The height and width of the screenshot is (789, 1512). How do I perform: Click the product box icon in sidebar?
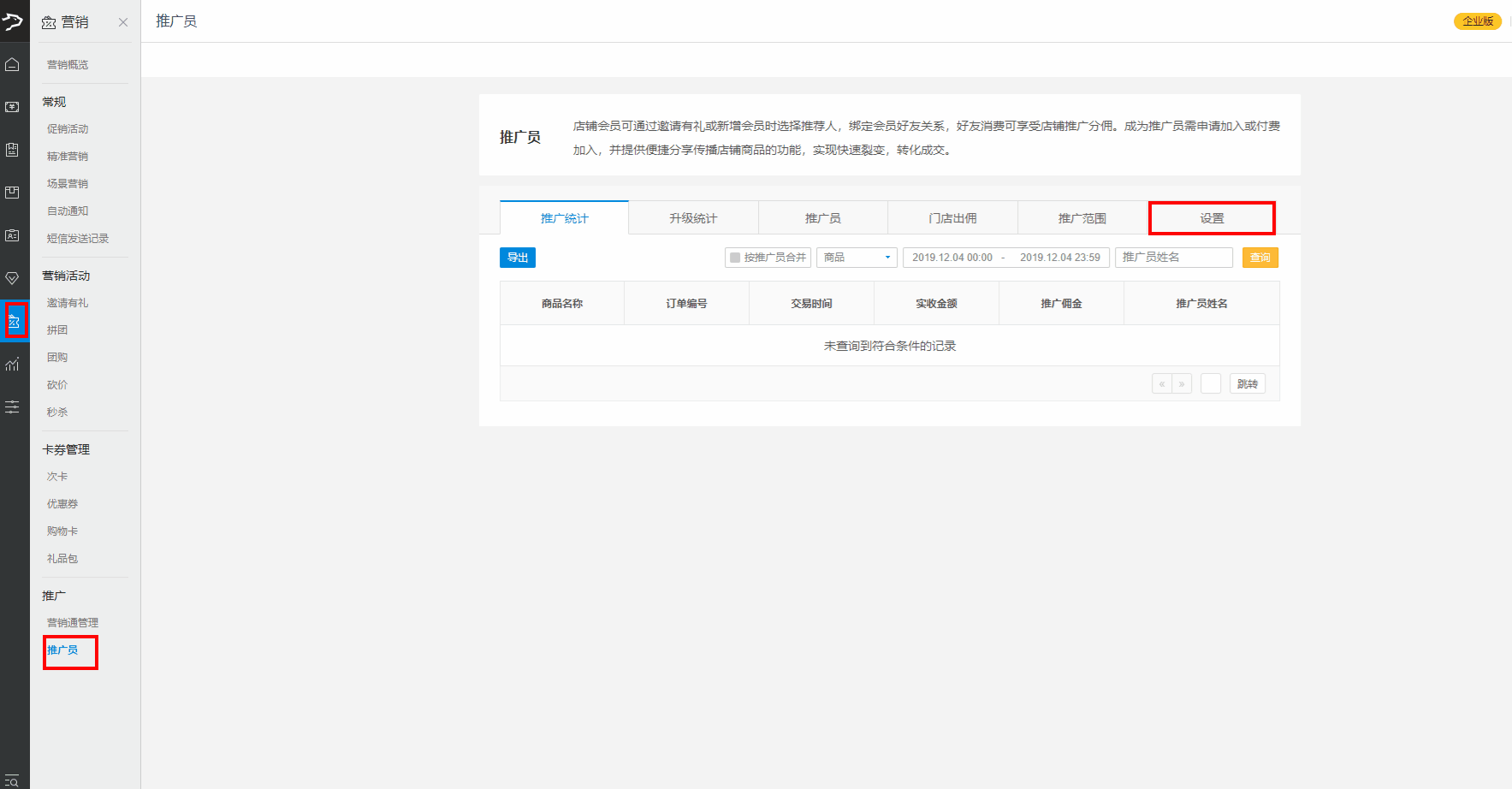pos(13,193)
